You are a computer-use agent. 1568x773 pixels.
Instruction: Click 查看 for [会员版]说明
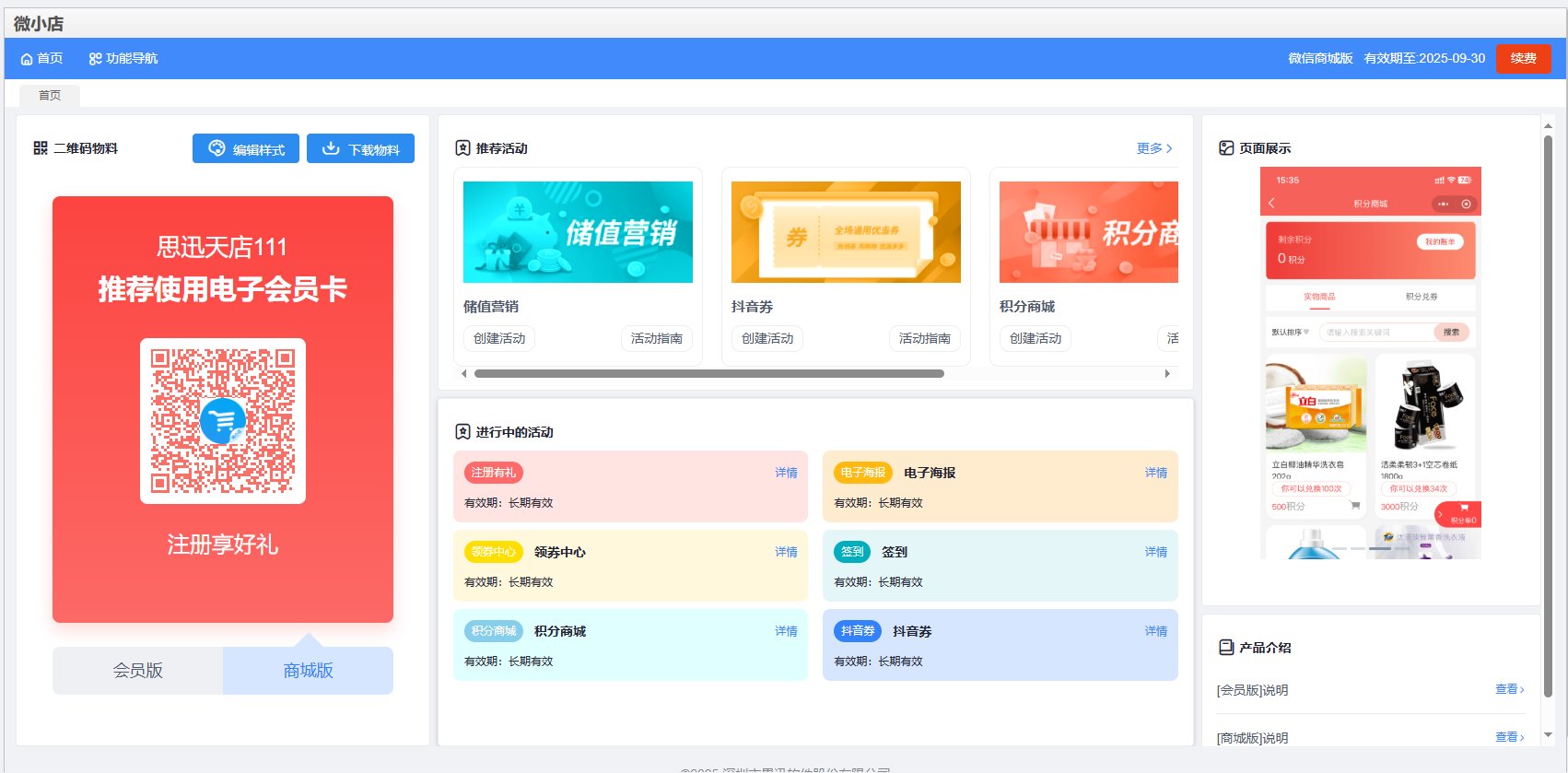(1510, 689)
